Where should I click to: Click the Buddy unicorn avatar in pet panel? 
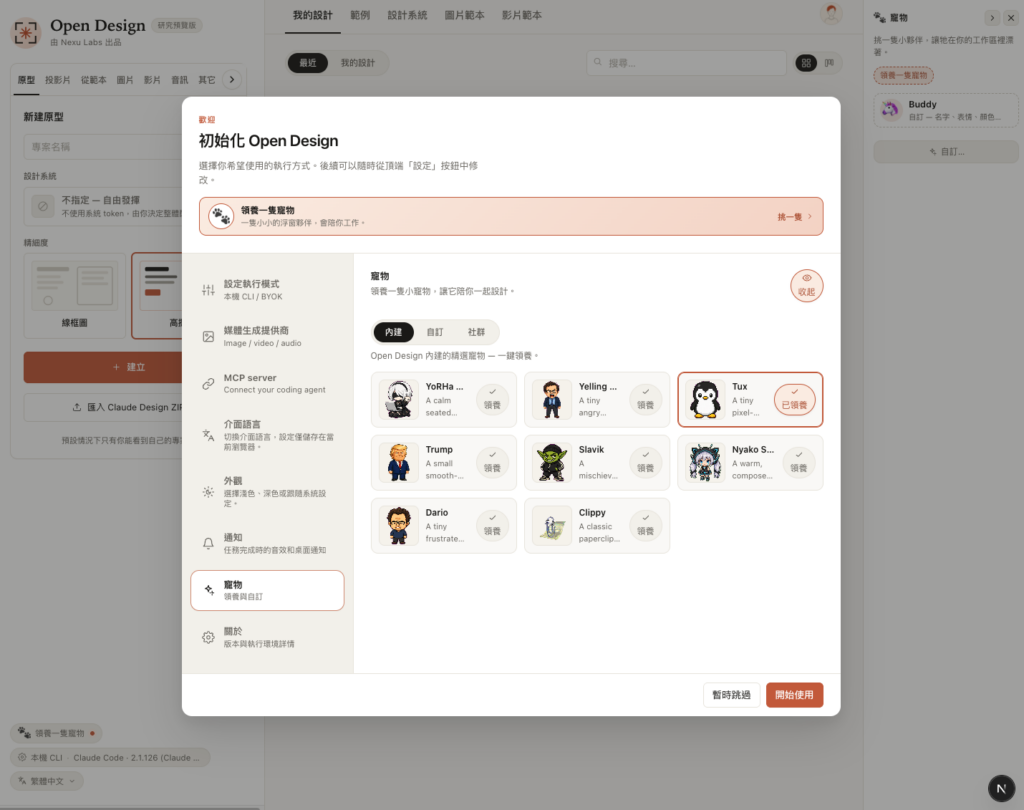[x=890, y=110]
